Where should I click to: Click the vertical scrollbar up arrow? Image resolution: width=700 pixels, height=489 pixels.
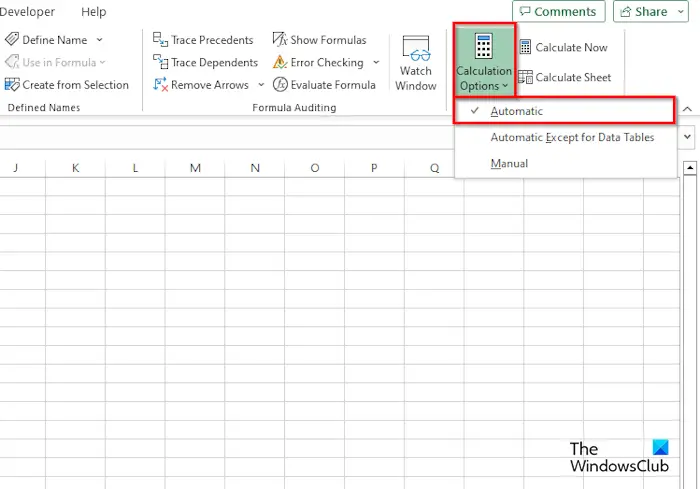point(690,168)
